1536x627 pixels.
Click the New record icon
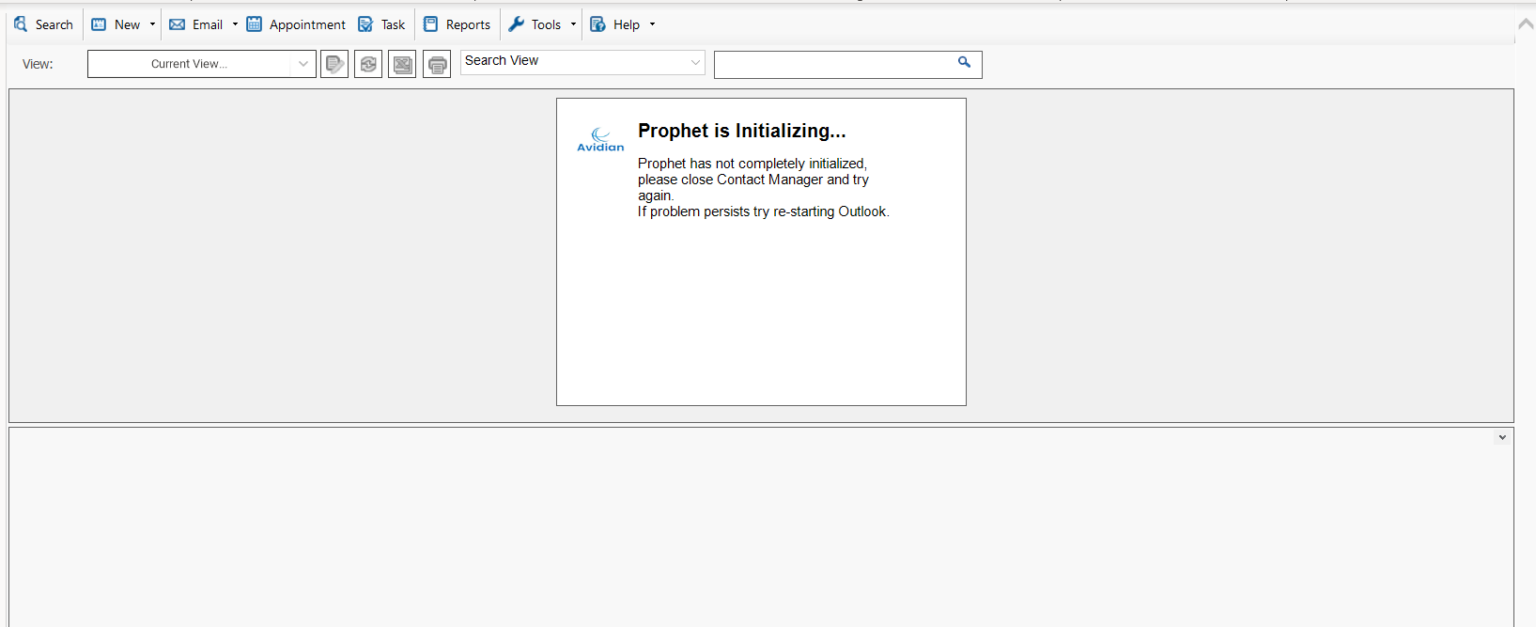coord(97,23)
